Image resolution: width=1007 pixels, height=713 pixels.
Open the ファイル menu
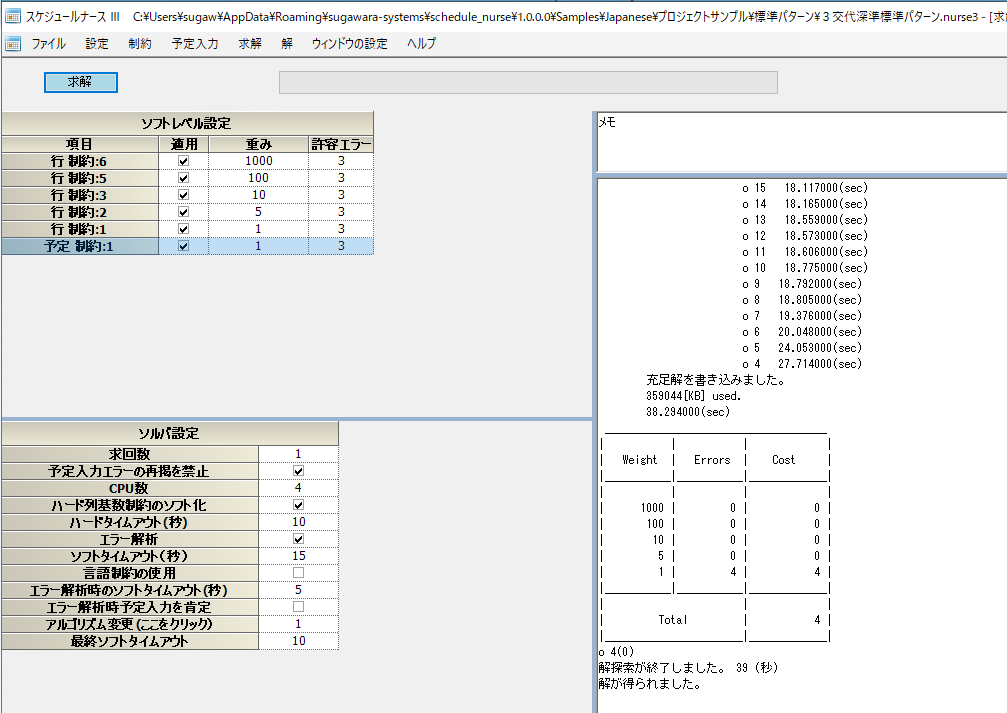(49, 44)
